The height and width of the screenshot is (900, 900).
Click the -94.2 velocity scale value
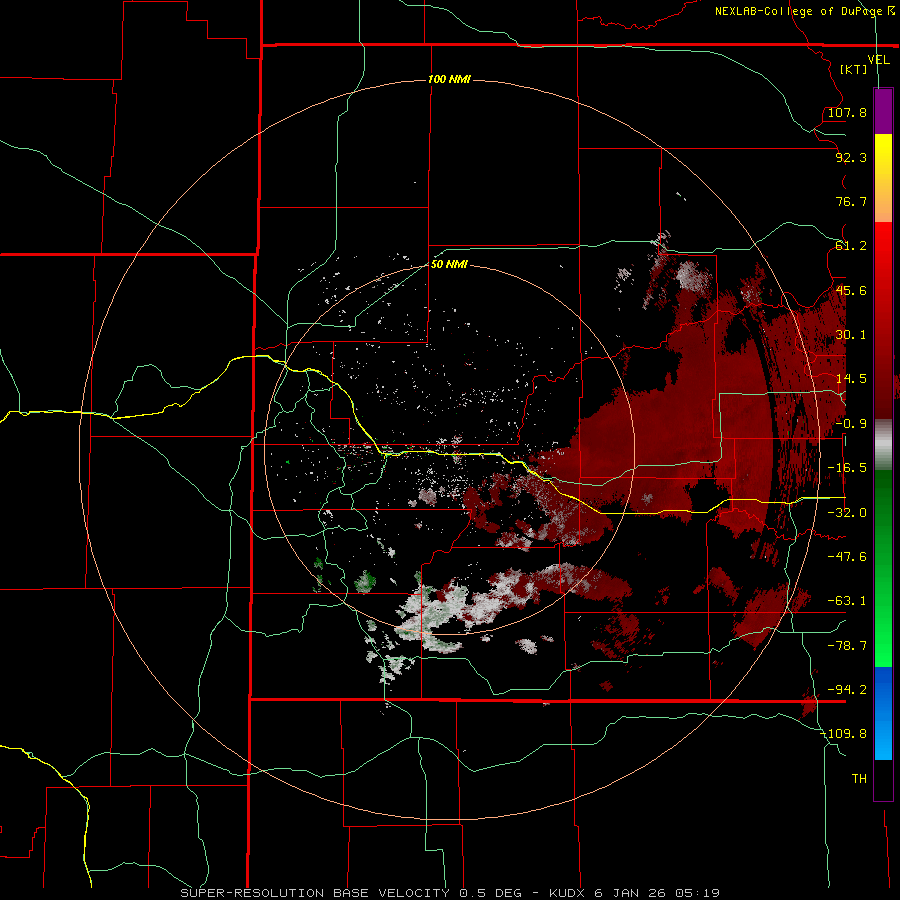click(x=847, y=690)
